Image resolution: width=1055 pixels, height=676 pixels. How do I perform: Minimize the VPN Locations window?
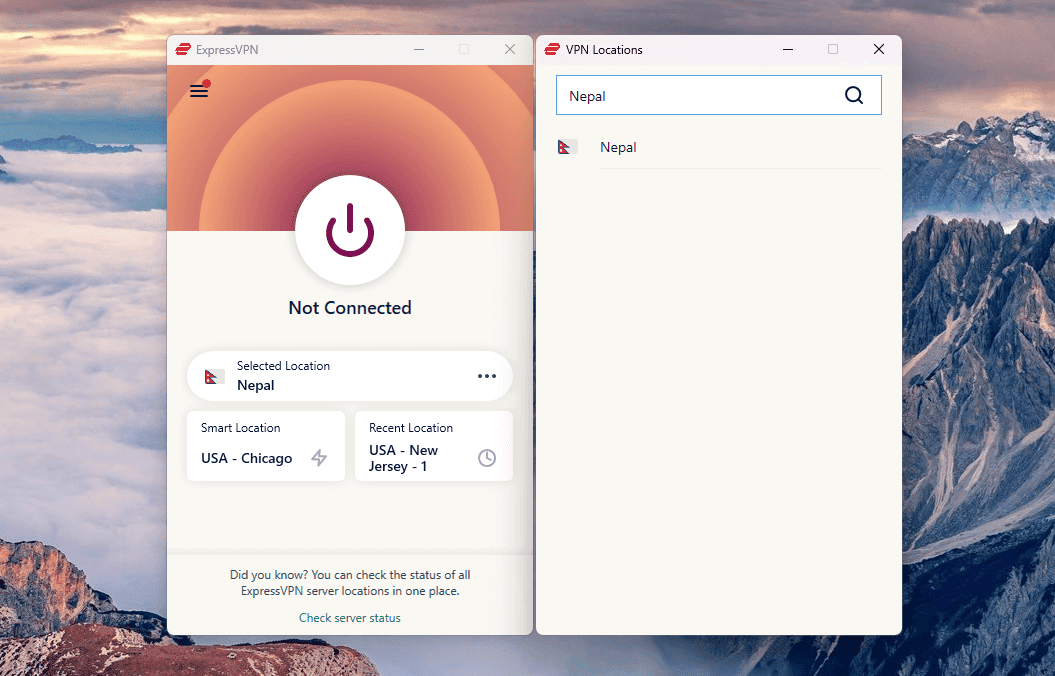click(788, 49)
